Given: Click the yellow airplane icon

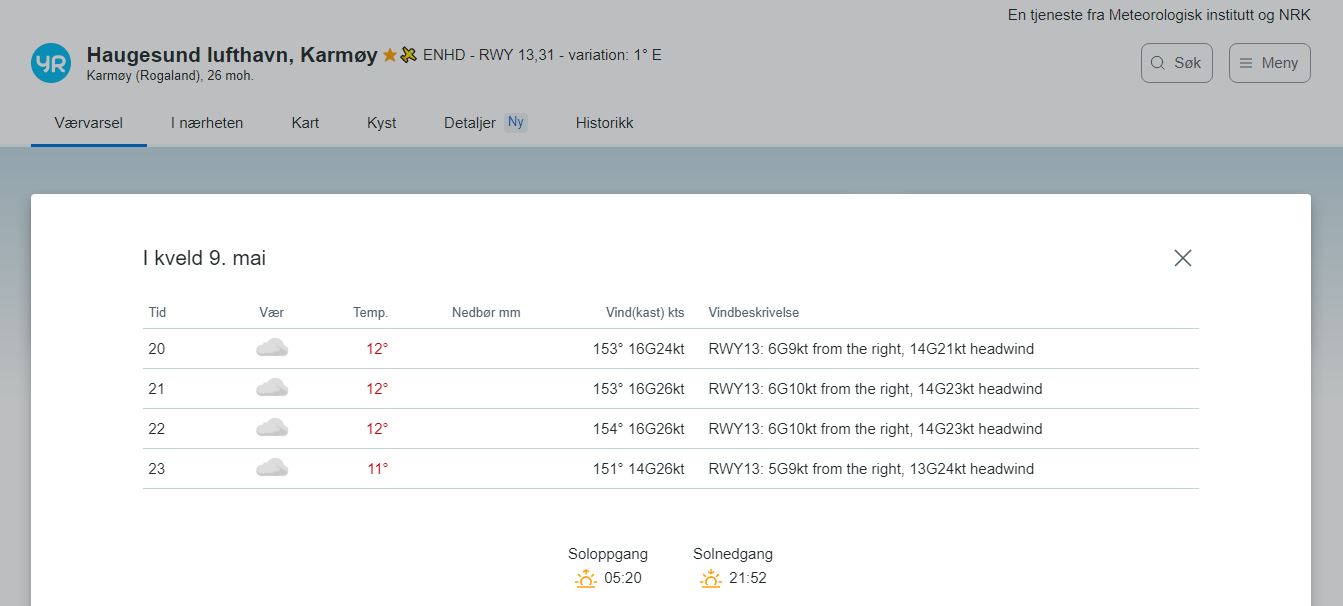Looking at the screenshot, I should [408, 55].
